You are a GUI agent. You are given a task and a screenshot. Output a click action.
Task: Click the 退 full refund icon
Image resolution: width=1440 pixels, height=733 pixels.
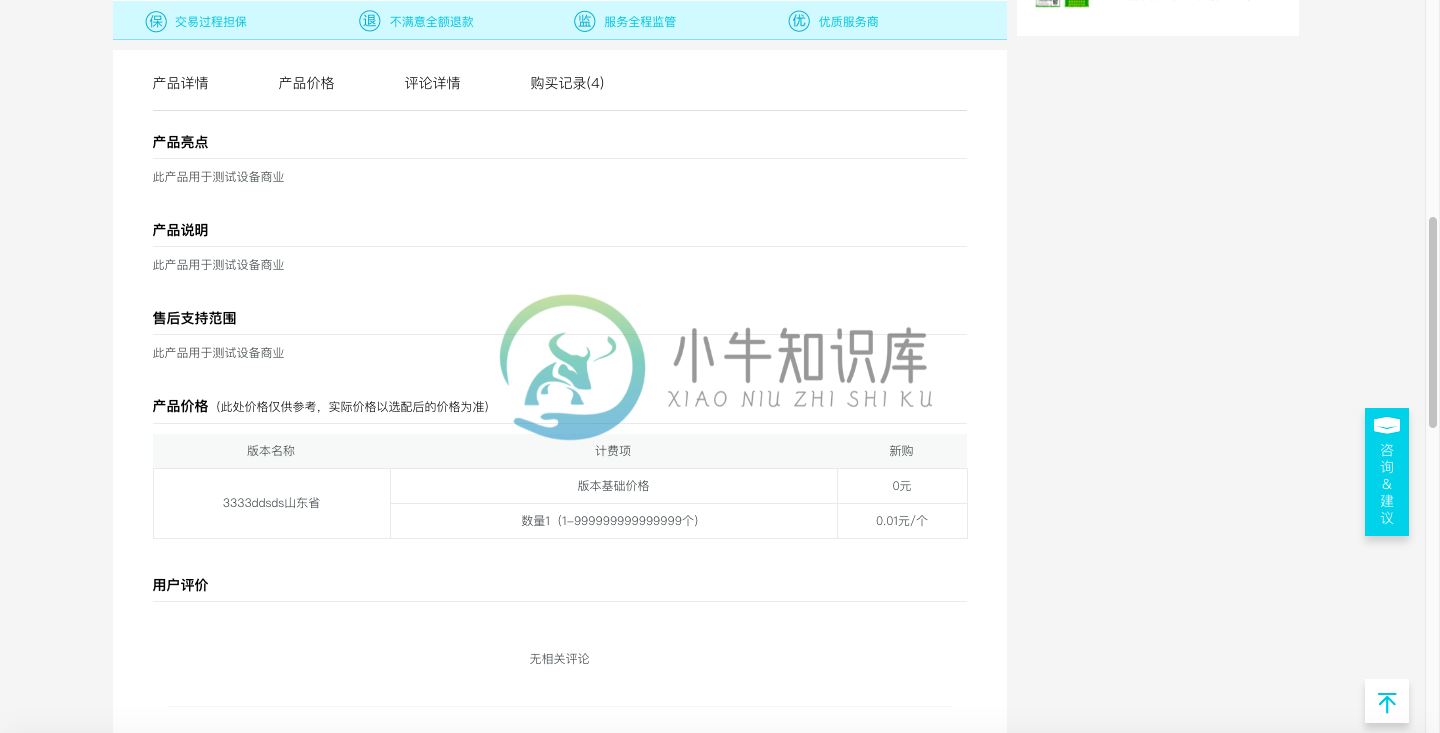pos(370,21)
